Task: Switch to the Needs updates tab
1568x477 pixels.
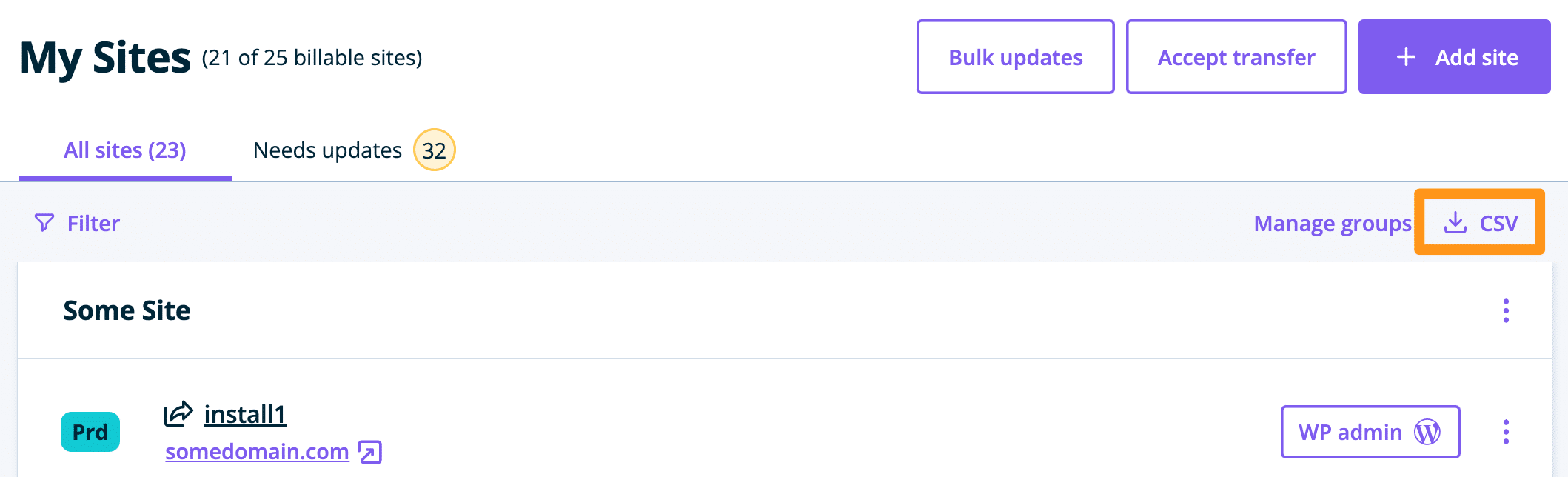Action: (327, 150)
